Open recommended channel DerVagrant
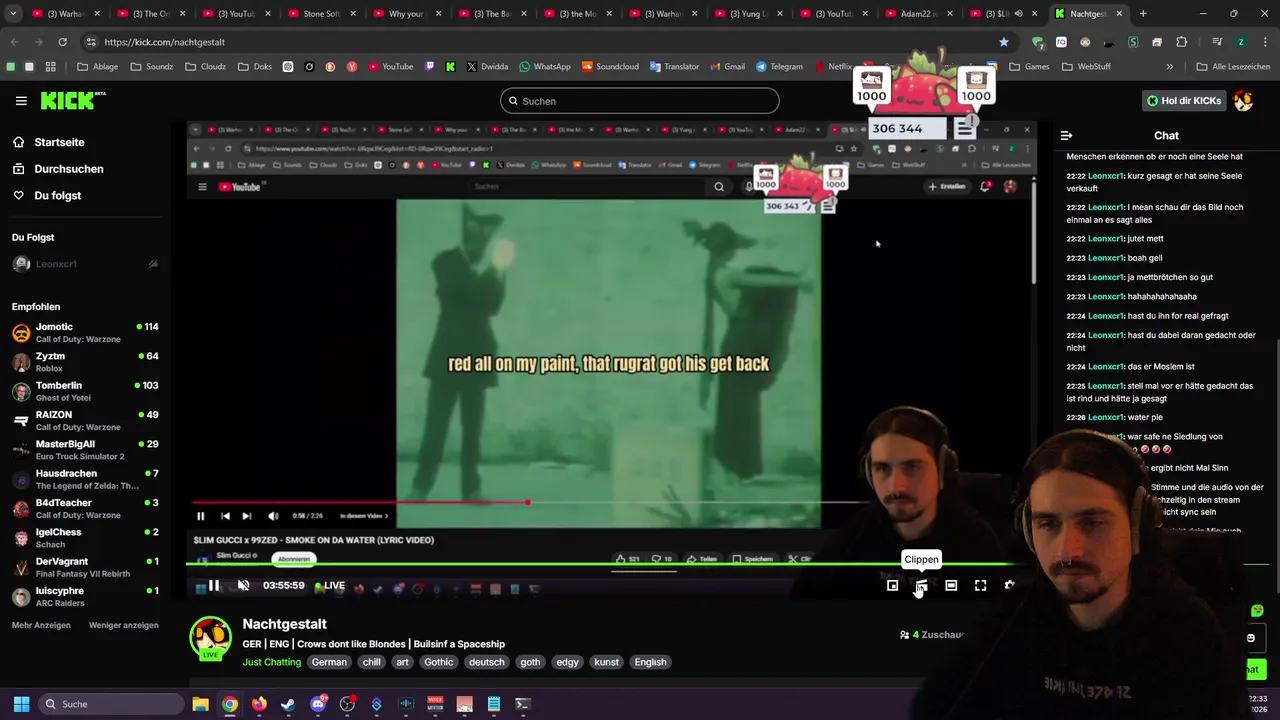The image size is (1280, 720). tap(85, 567)
